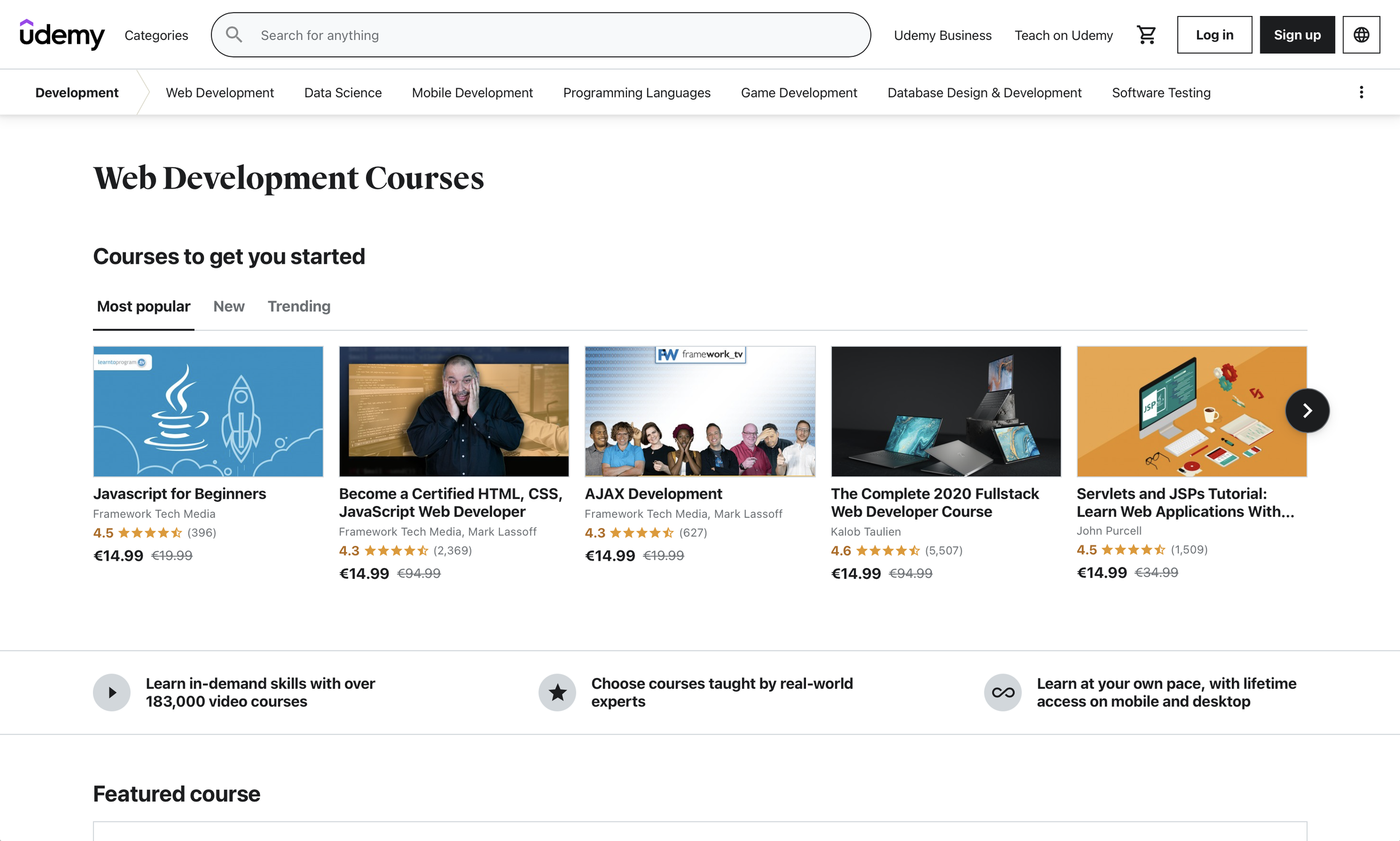
Task: Open the three-dot more categories menu
Action: [1361, 92]
